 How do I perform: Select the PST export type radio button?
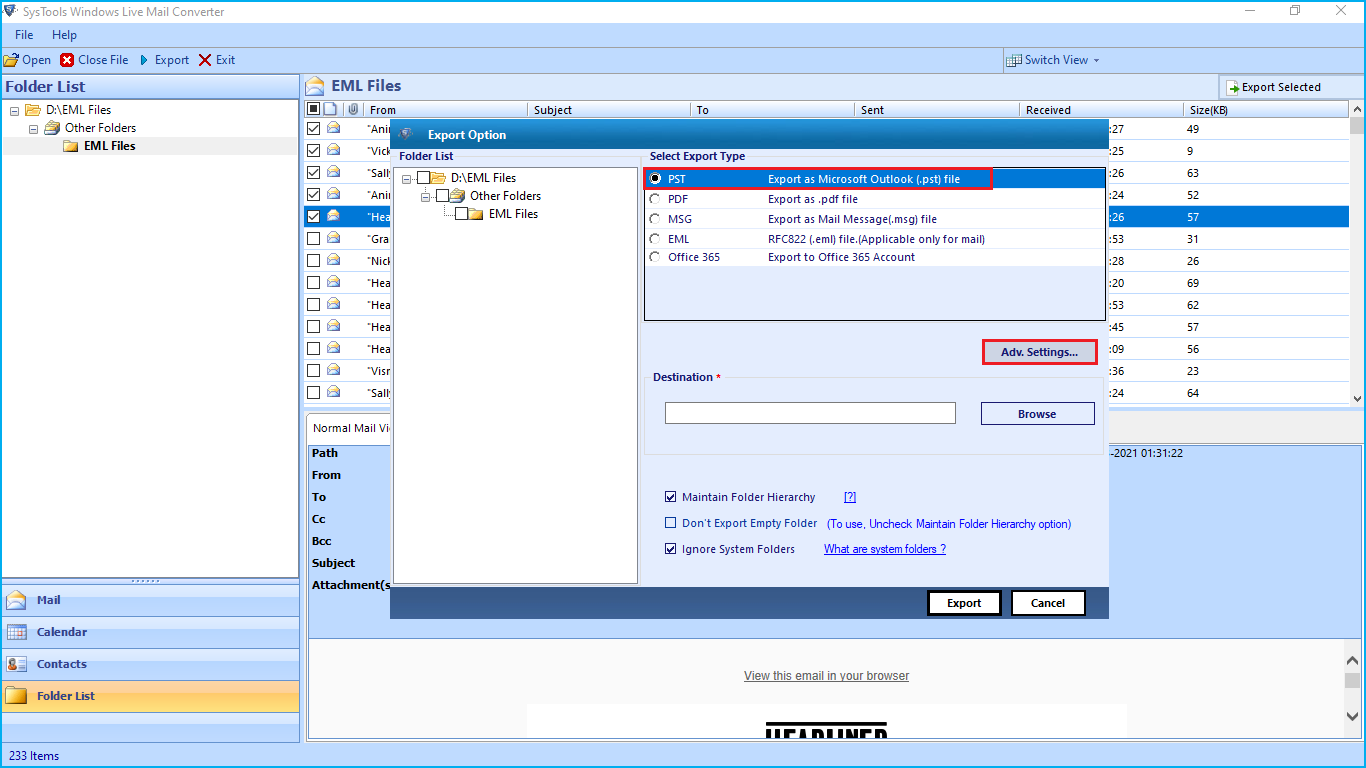click(x=656, y=179)
